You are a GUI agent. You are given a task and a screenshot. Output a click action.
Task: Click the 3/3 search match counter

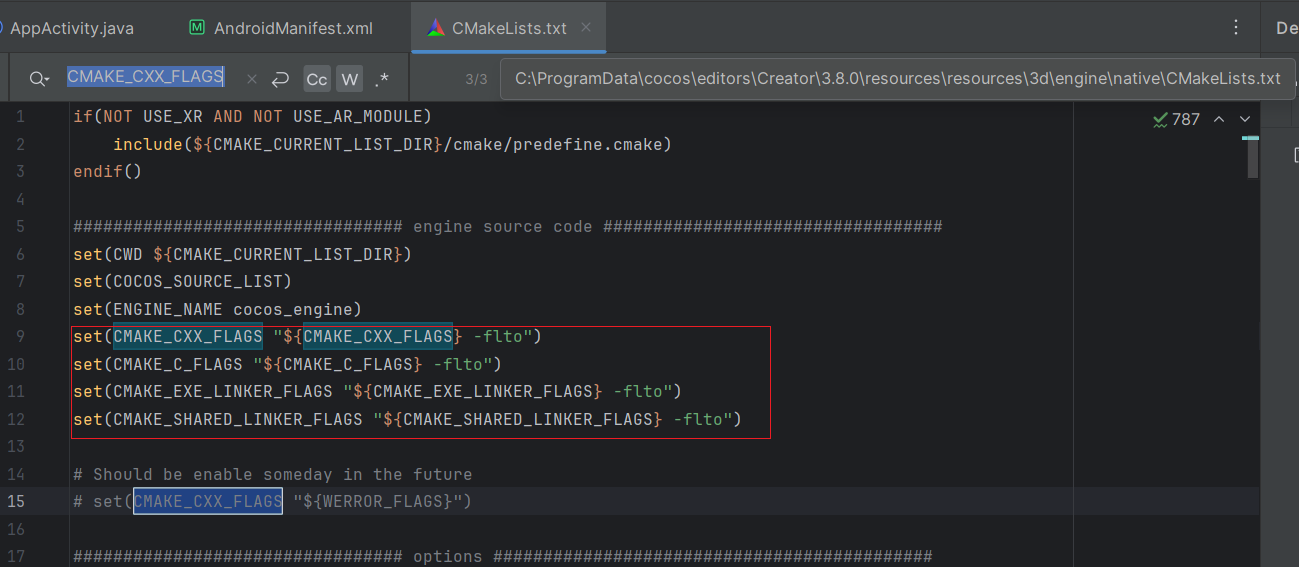pyautogui.click(x=476, y=79)
